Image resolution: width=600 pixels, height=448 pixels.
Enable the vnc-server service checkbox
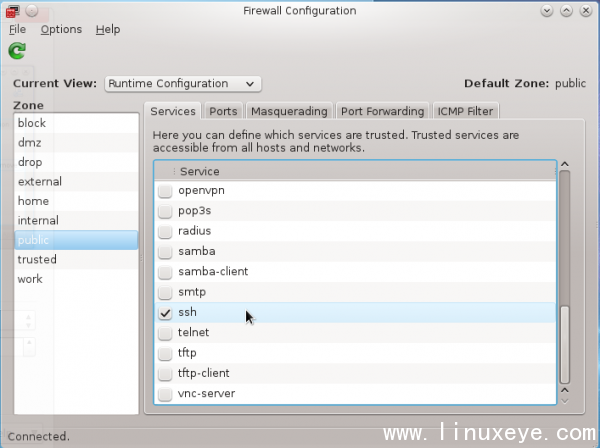[x=165, y=394]
